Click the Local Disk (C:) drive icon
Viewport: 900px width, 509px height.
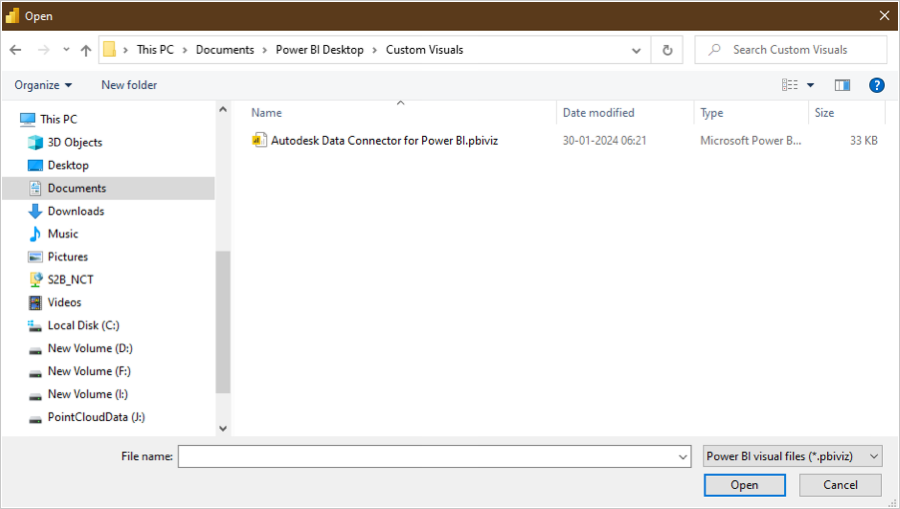point(35,326)
